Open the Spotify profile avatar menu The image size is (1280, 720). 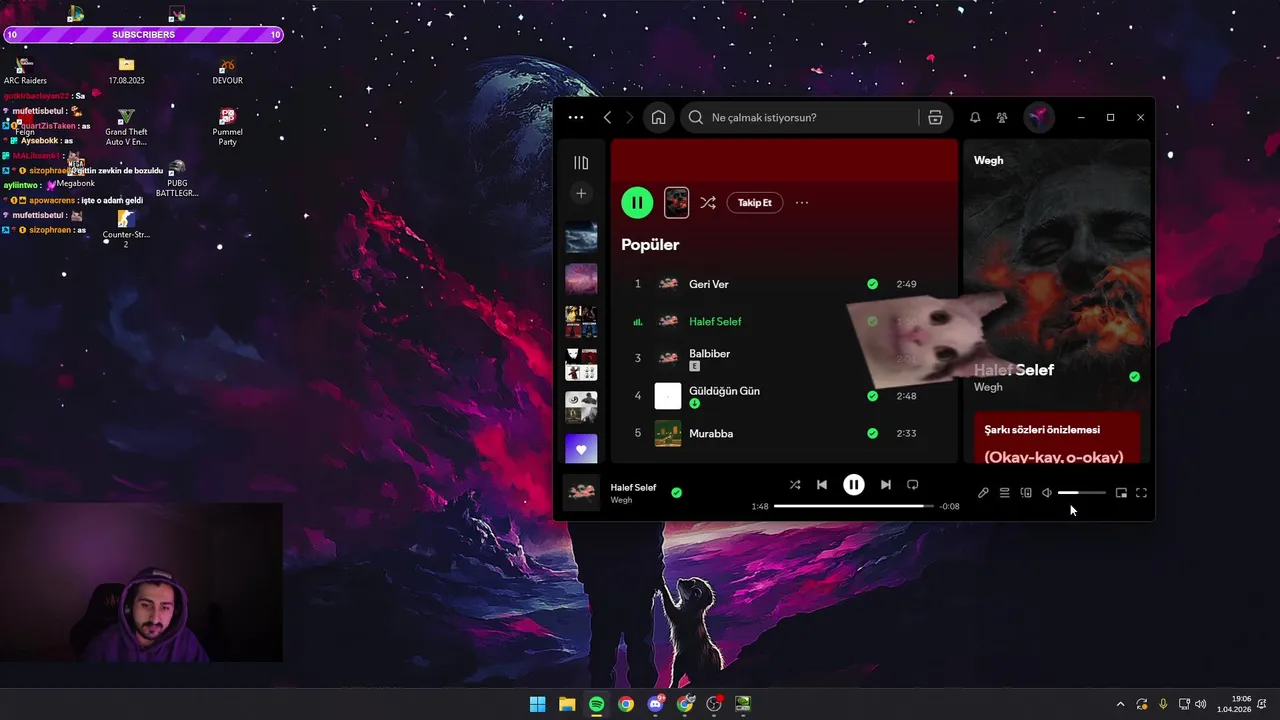pyautogui.click(x=1039, y=117)
